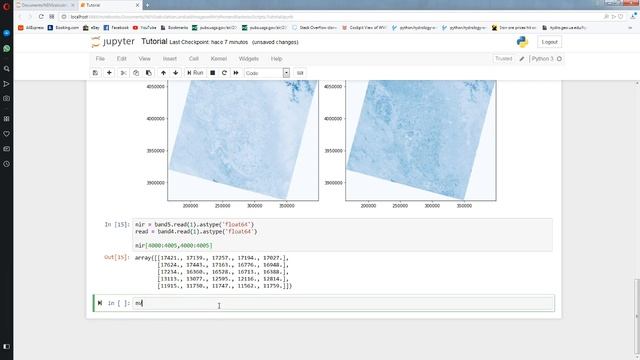640x360 pixels.
Task: Open the Booking.com bookmark
Action: click(63, 28)
